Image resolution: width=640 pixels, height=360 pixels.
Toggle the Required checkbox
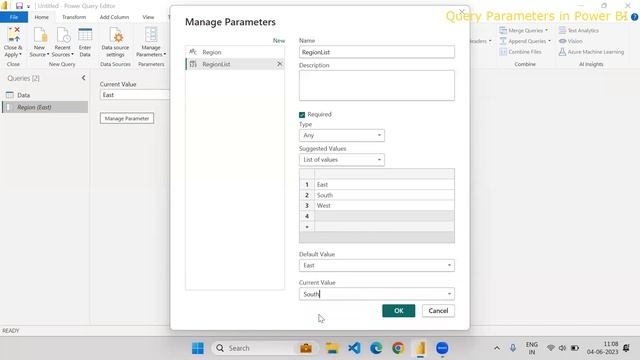(x=302, y=115)
